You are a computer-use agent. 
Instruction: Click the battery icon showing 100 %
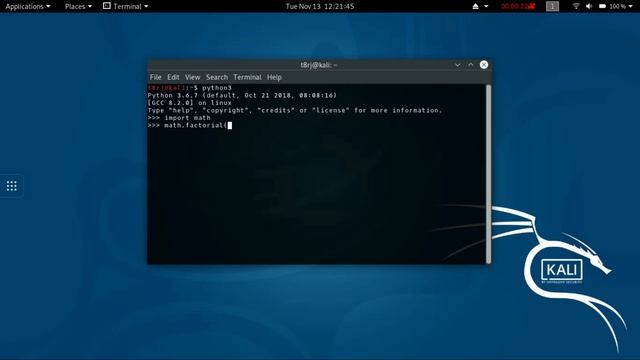[x=602, y=6]
